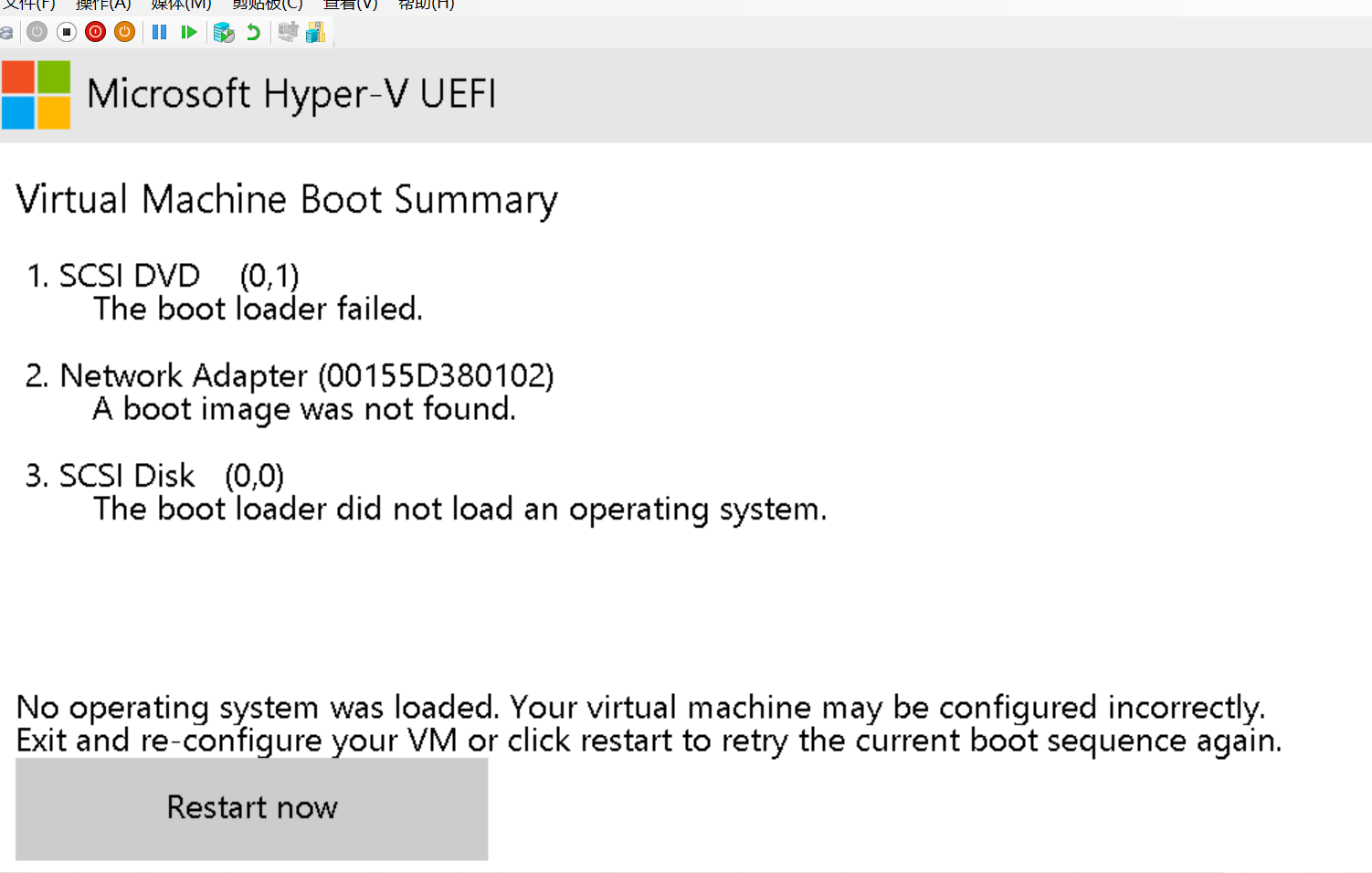This screenshot has width=1372, height=873.
Task: Open the 文件(F) menu
Action: (30, 5)
